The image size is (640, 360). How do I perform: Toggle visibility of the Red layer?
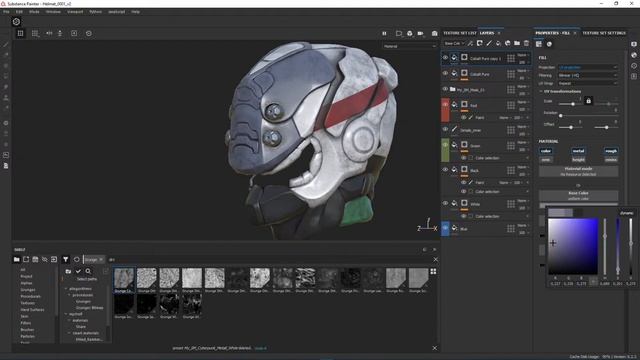[445, 105]
